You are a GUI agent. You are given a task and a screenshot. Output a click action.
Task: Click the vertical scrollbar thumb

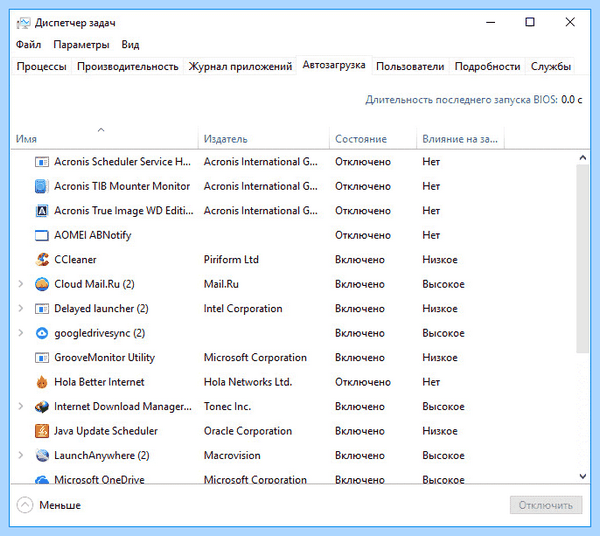tap(583, 259)
